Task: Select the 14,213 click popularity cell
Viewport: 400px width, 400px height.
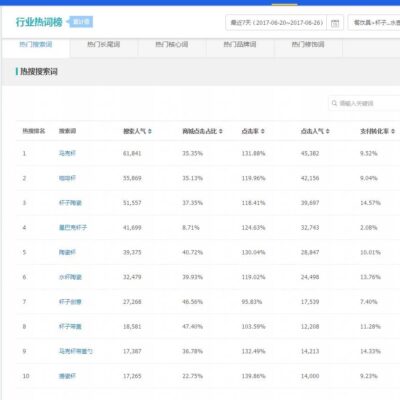Action: [x=310, y=351]
